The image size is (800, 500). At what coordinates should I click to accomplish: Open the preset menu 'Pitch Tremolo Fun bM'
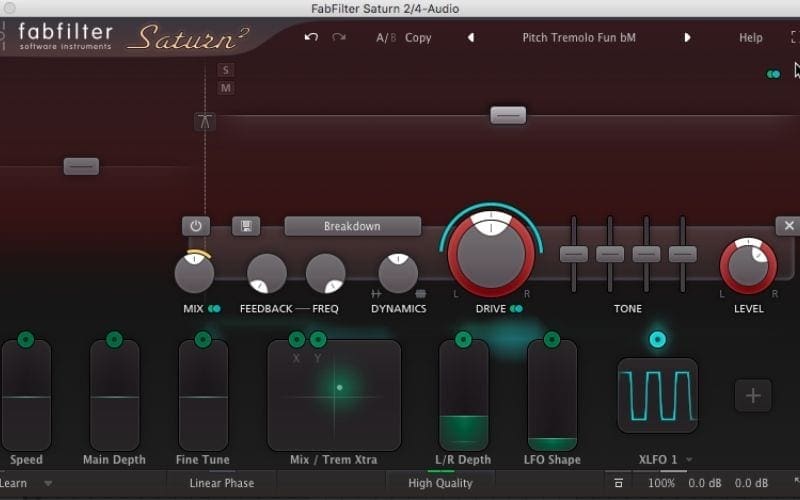click(x=579, y=37)
